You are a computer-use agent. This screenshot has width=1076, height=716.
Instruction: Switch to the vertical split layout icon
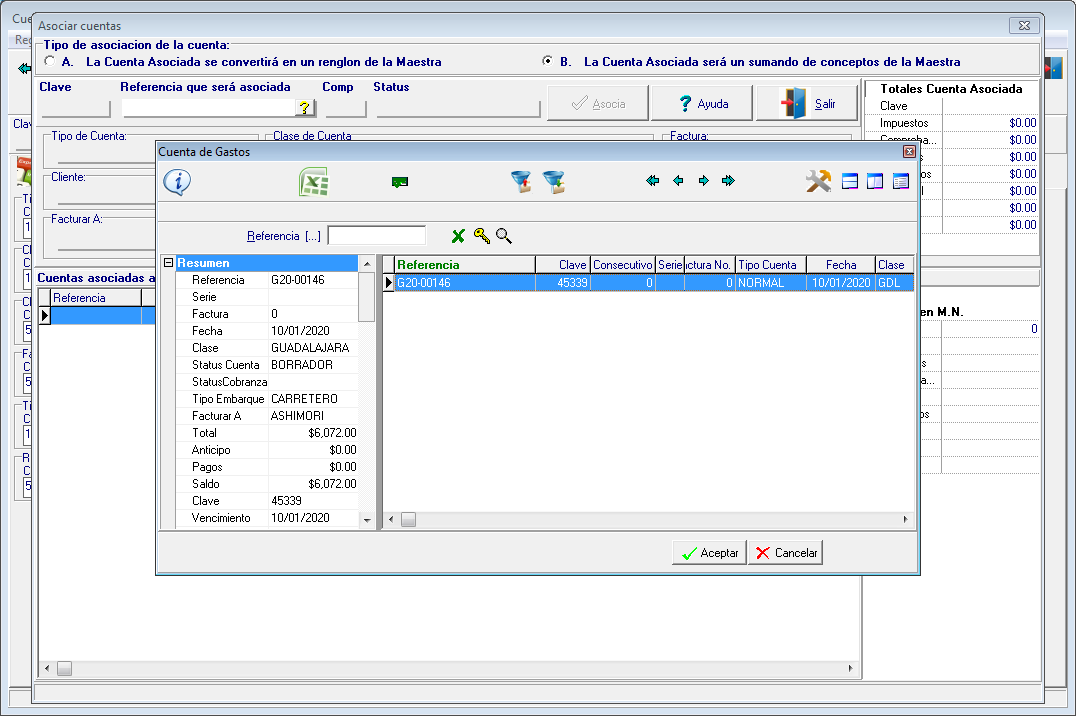pyautogui.click(x=875, y=181)
